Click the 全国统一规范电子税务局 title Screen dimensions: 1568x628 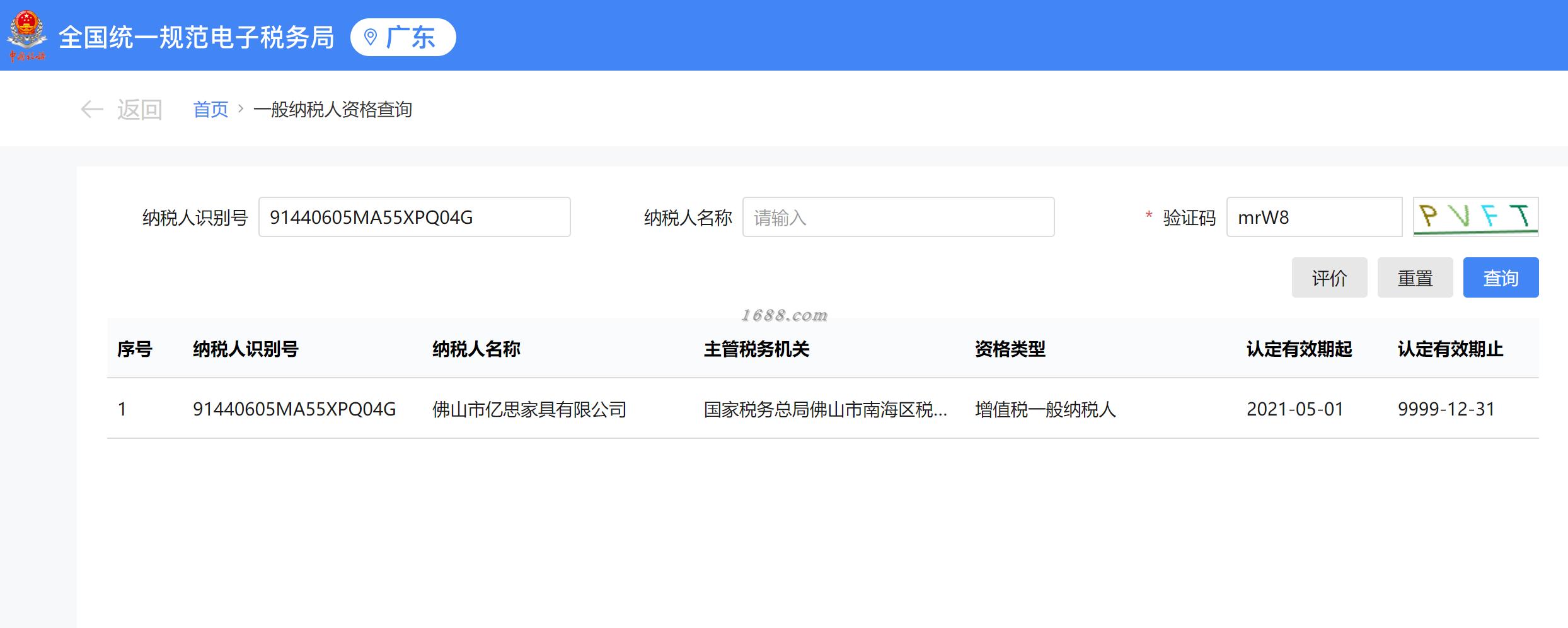coord(197,37)
